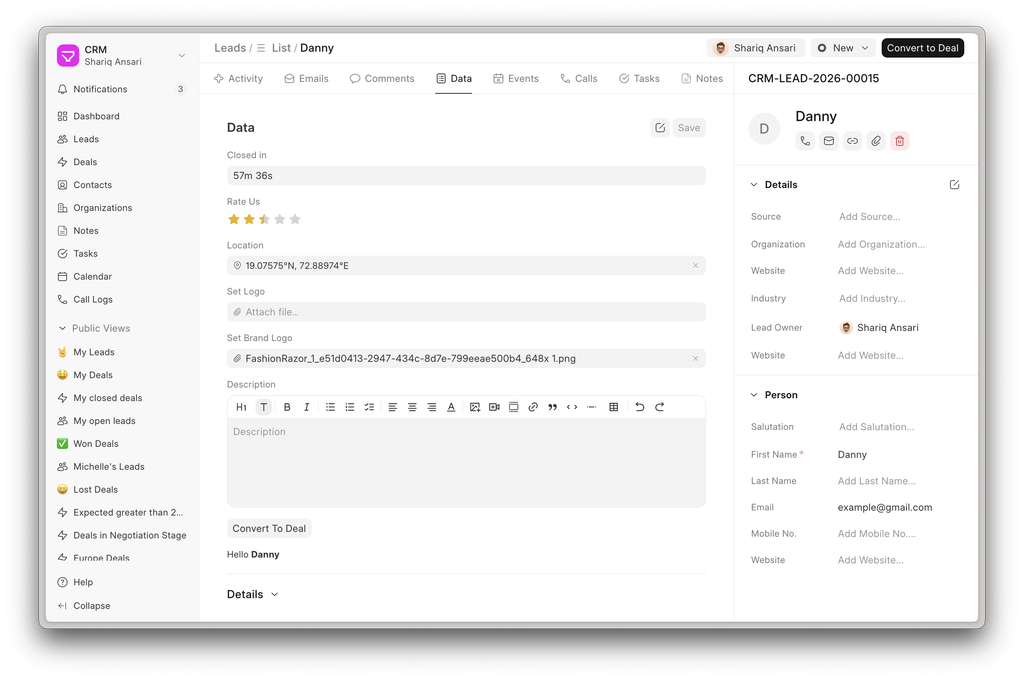The width and height of the screenshot is (1024, 680).
Task: Click the insert table icon in editor toolbar
Action: [x=614, y=407]
